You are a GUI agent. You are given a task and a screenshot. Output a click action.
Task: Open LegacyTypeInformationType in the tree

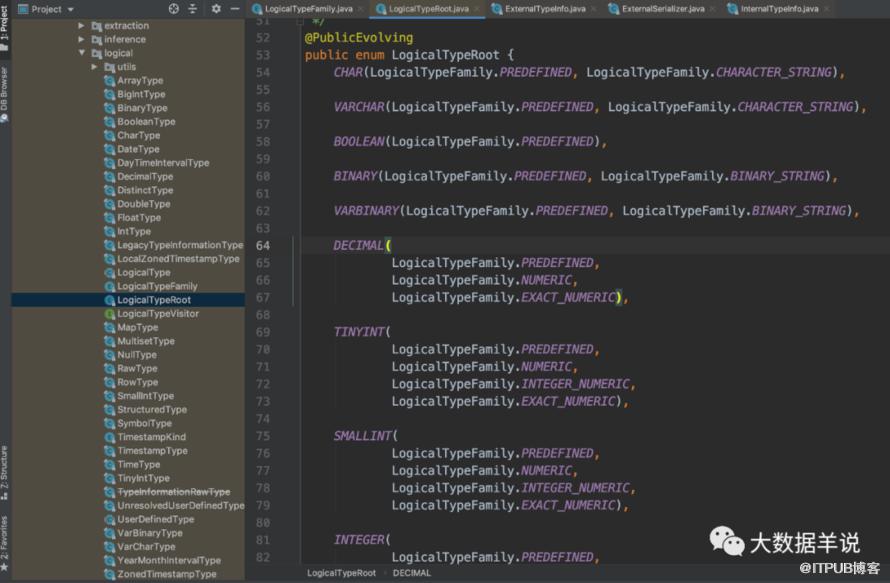[x=180, y=245]
